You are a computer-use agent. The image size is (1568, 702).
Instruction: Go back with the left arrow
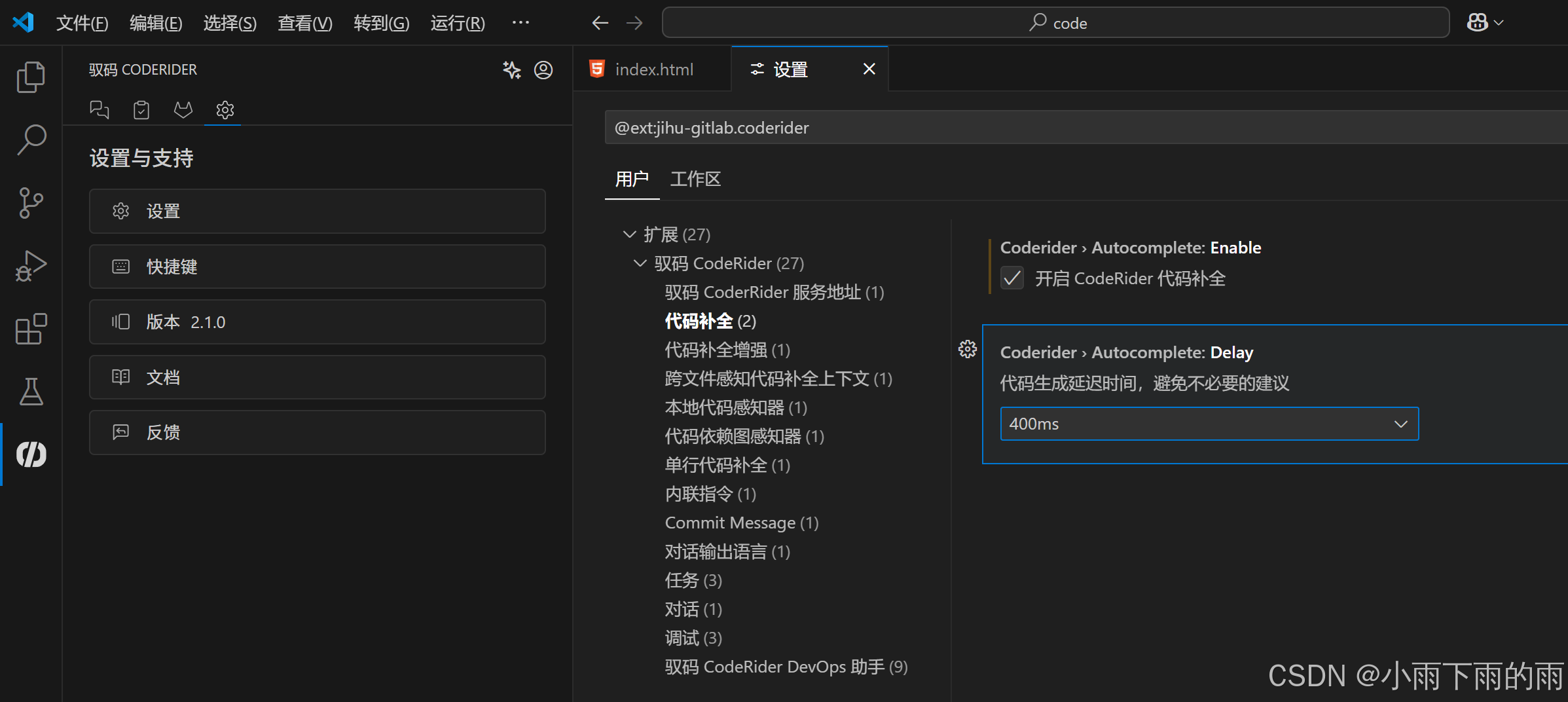tap(600, 24)
